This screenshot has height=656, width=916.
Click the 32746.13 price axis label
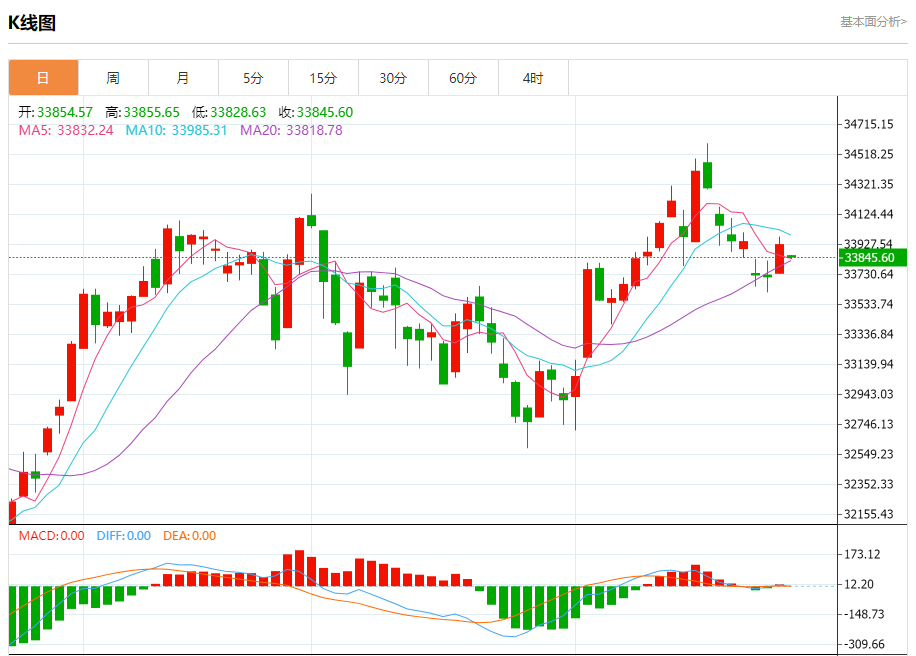869,424
